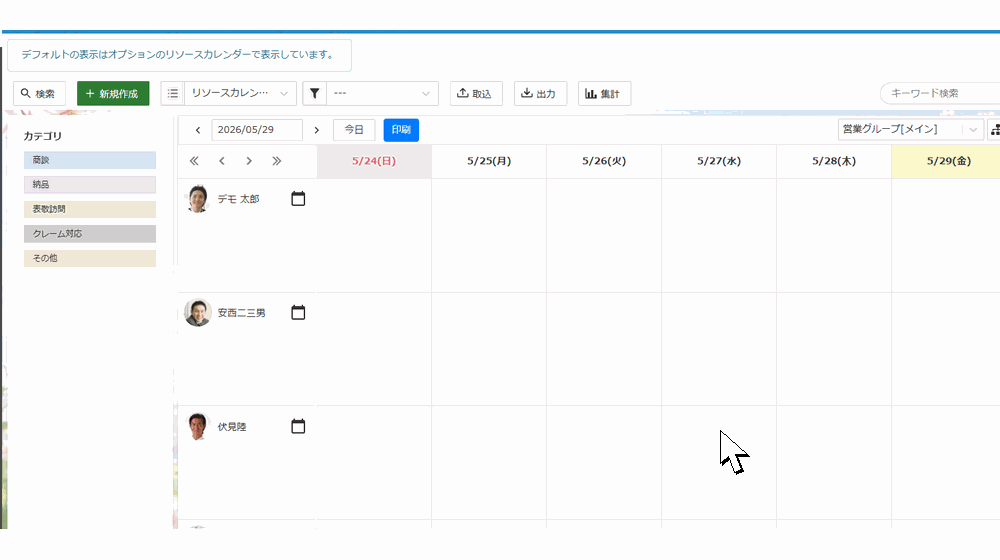1000x560 pixels.
Task: Click デモ 太郎's avatar photo
Action: [198, 199]
